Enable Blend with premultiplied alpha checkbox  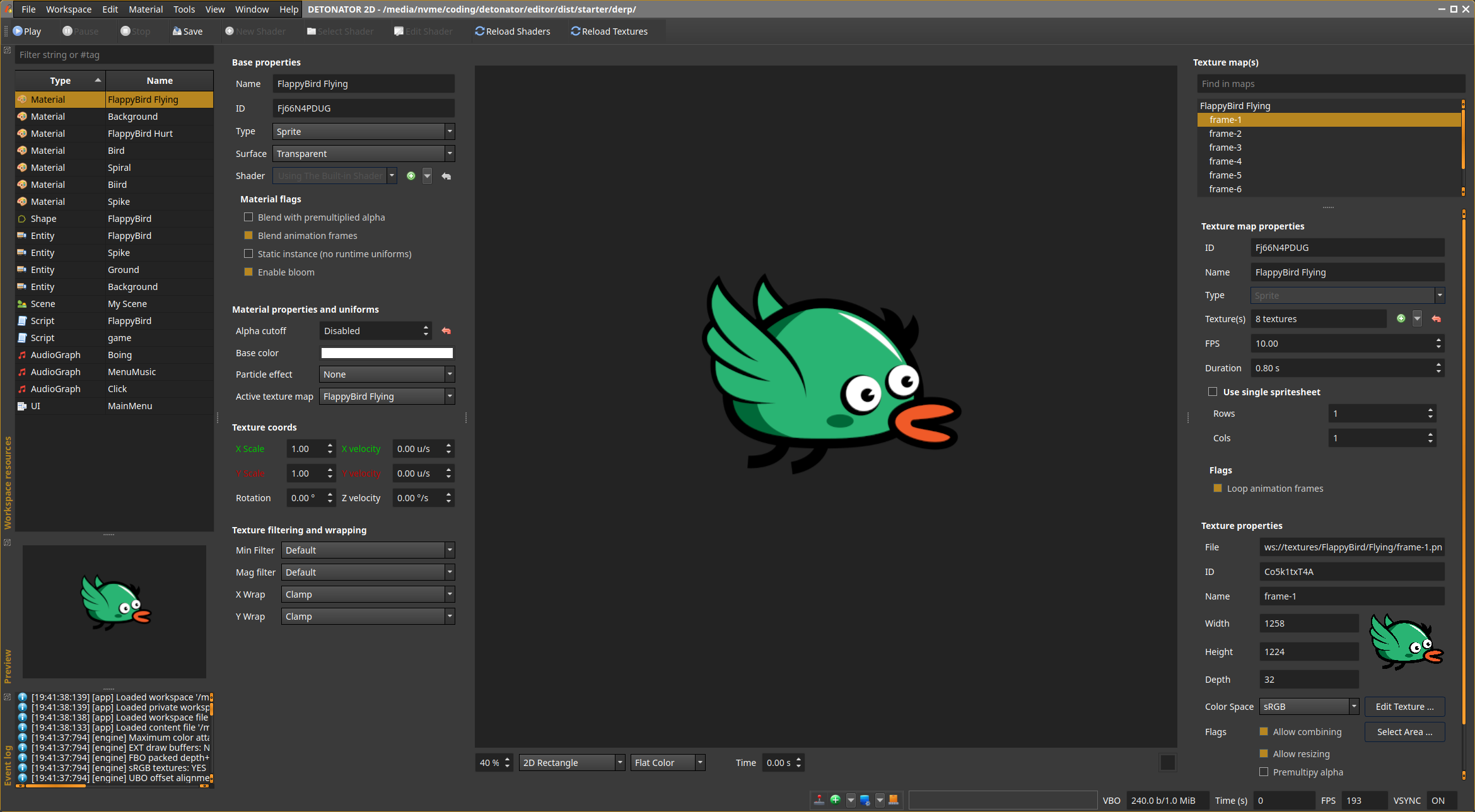coord(248,217)
